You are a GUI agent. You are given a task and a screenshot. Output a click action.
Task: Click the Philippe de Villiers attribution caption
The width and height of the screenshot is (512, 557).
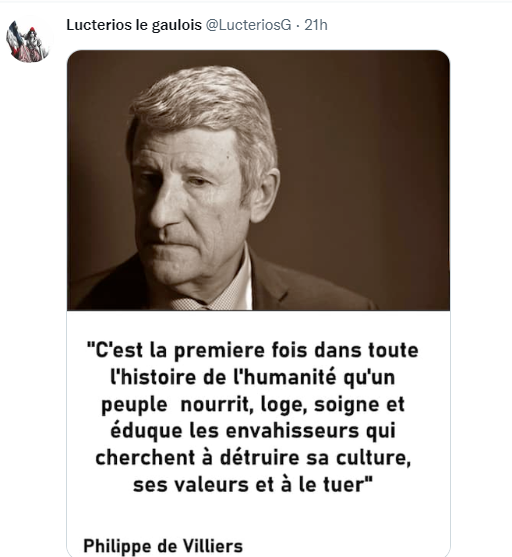pyautogui.click(x=163, y=546)
